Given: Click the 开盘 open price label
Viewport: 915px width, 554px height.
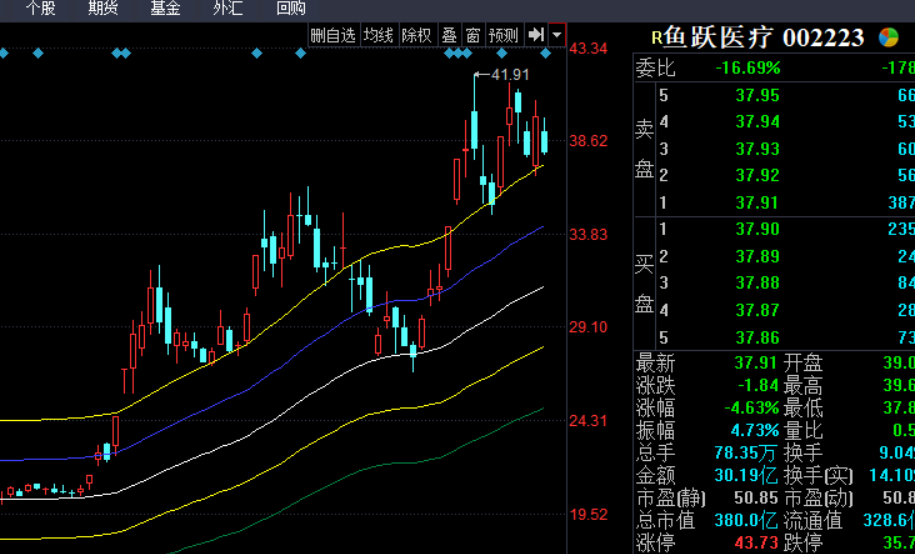Looking at the screenshot, I should click(803, 363).
